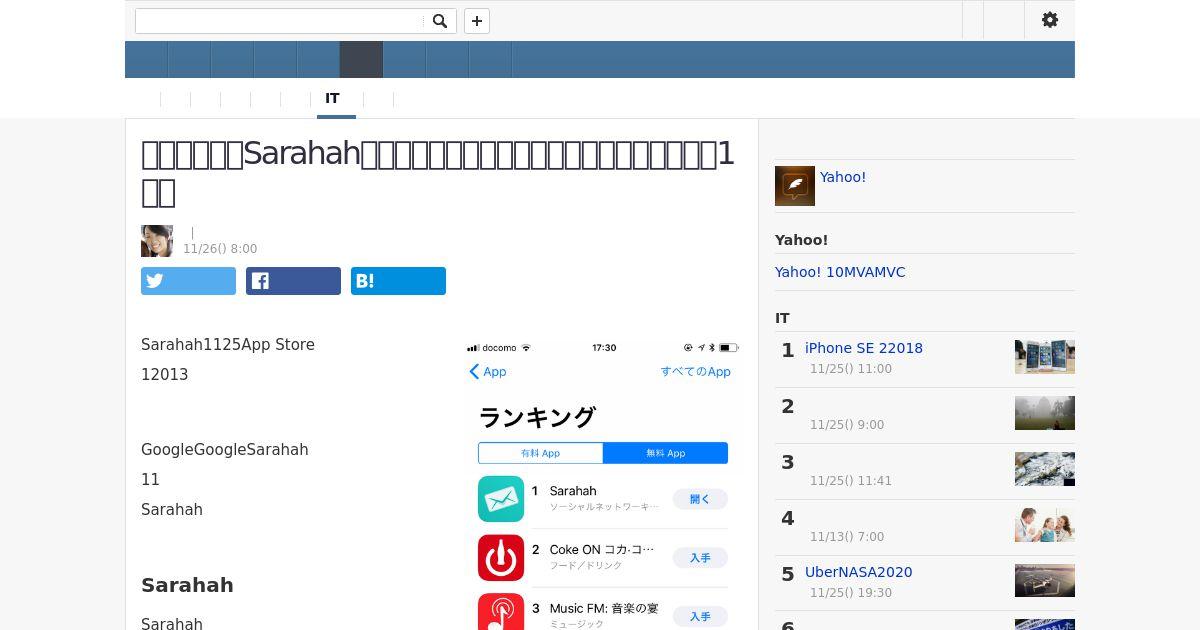Open the Yahoo! link beside the feather icon

(x=843, y=177)
